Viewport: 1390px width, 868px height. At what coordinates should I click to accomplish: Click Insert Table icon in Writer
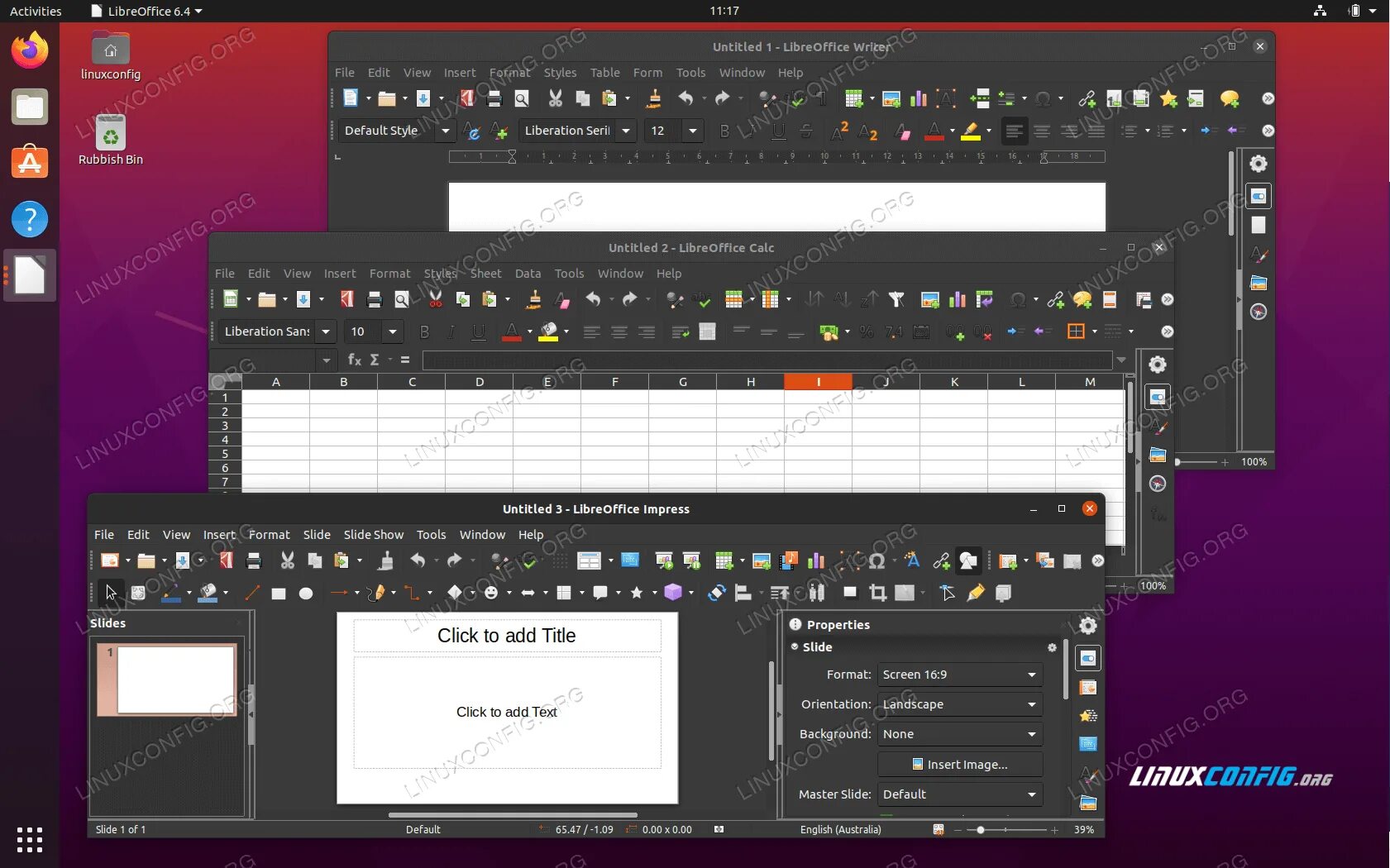click(854, 98)
